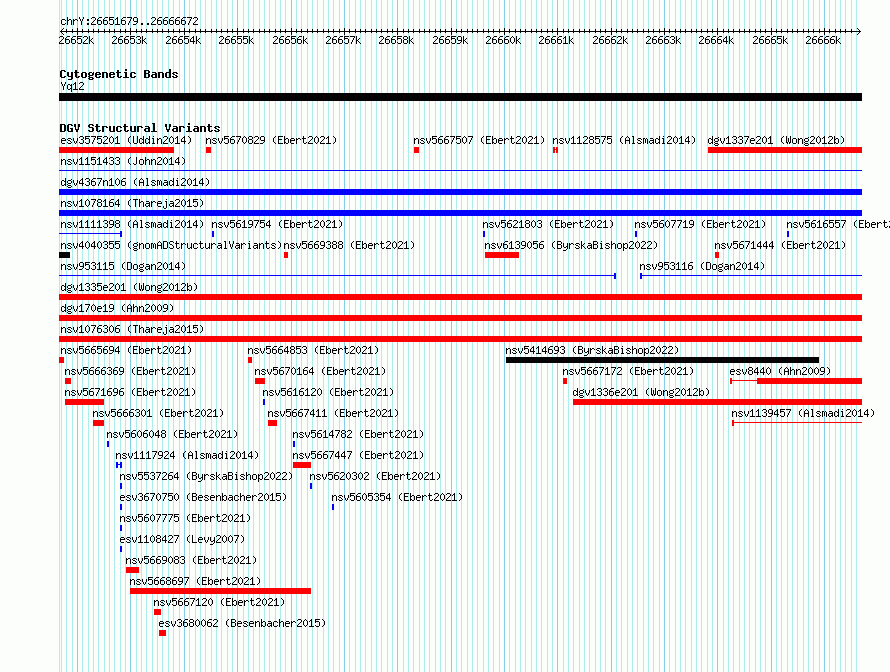Select nsv4040355 gnomADStructuralVariants entry

(171, 245)
